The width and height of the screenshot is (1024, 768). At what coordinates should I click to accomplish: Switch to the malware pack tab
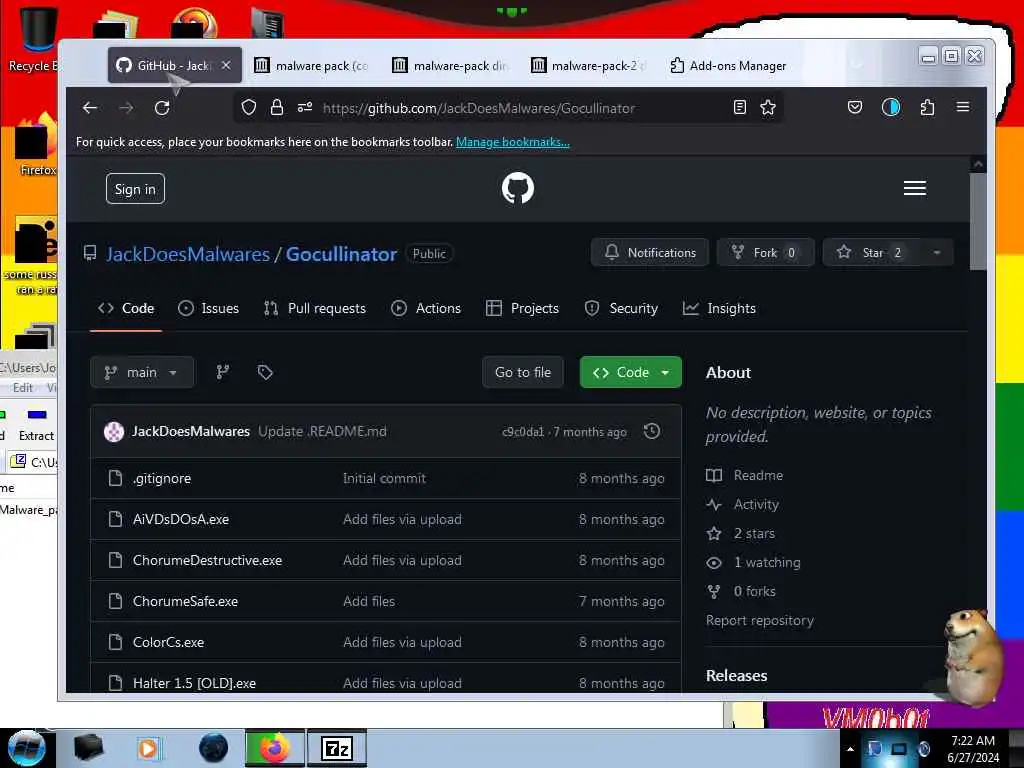312,65
